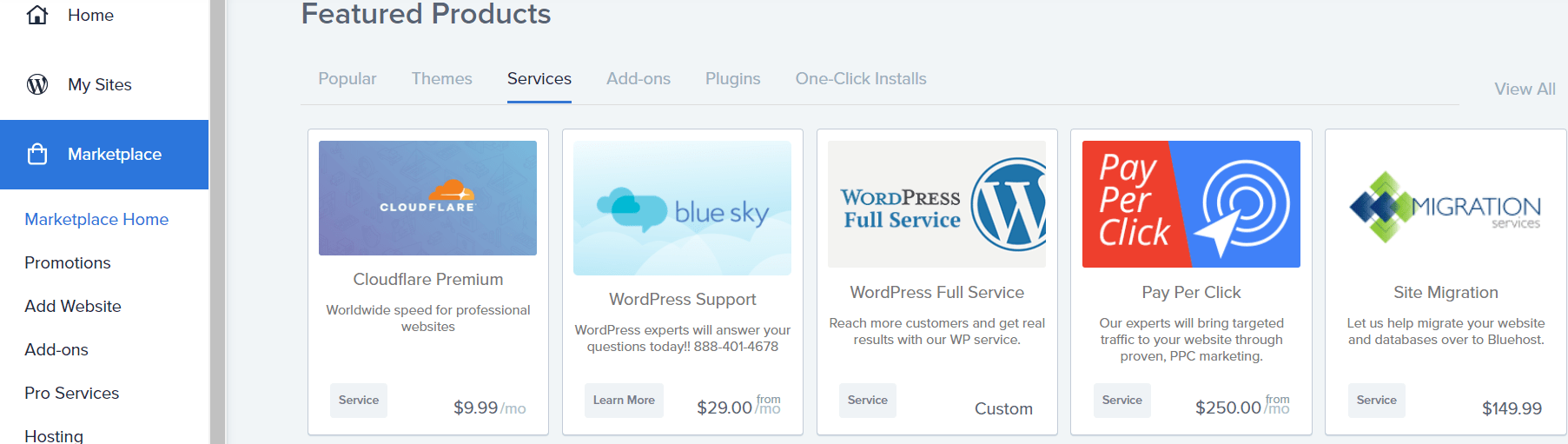Switch to the Add-ons tab
The height and width of the screenshot is (444, 1568).
click(638, 79)
